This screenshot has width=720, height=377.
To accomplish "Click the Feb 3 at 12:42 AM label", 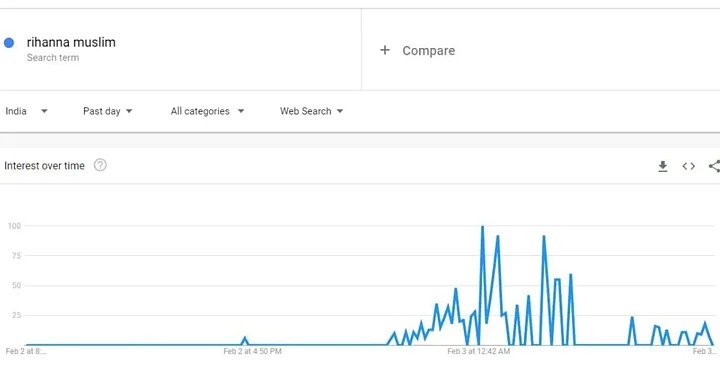I will [478, 351].
